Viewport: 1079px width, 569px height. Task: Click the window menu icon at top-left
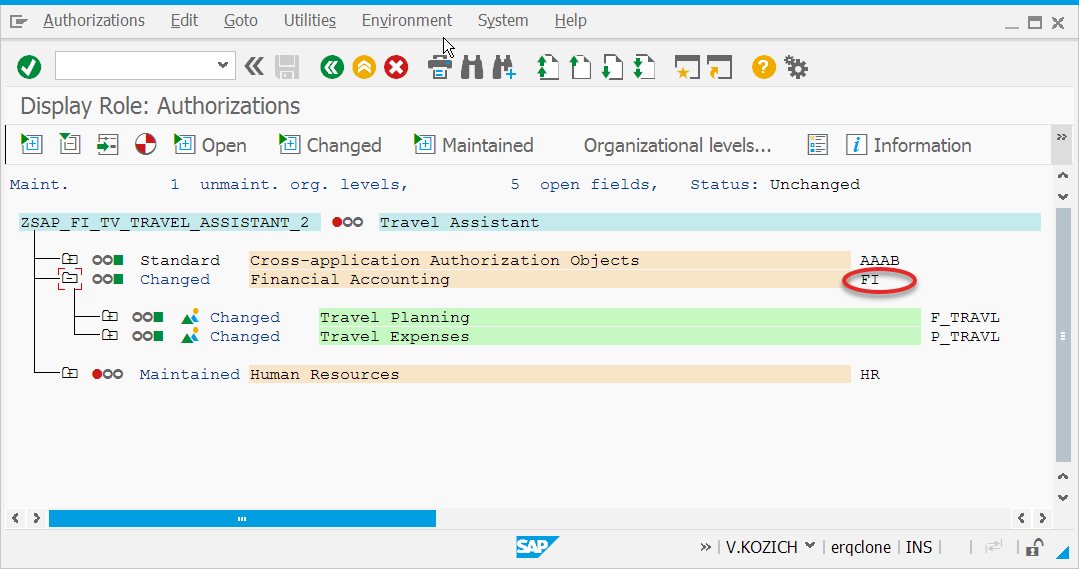[x=19, y=22]
